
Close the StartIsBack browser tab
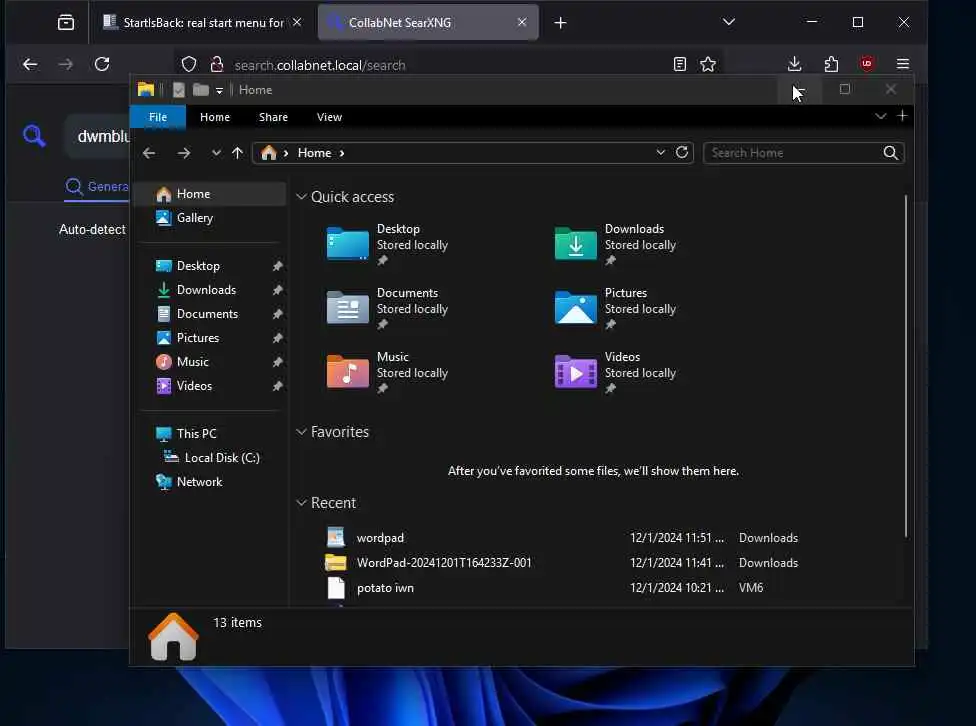click(x=297, y=22)
